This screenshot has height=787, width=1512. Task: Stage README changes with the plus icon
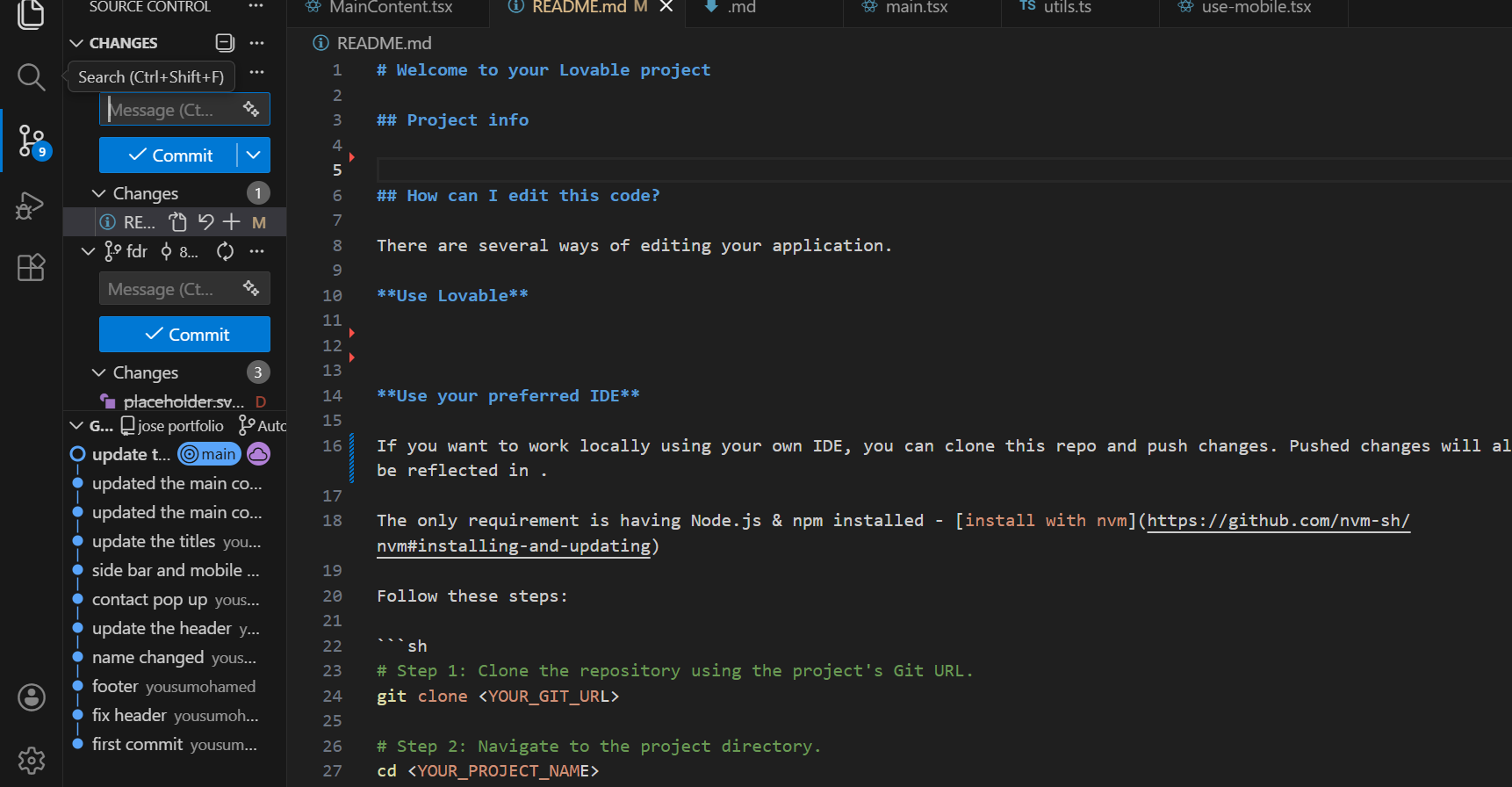coord(231,222)
